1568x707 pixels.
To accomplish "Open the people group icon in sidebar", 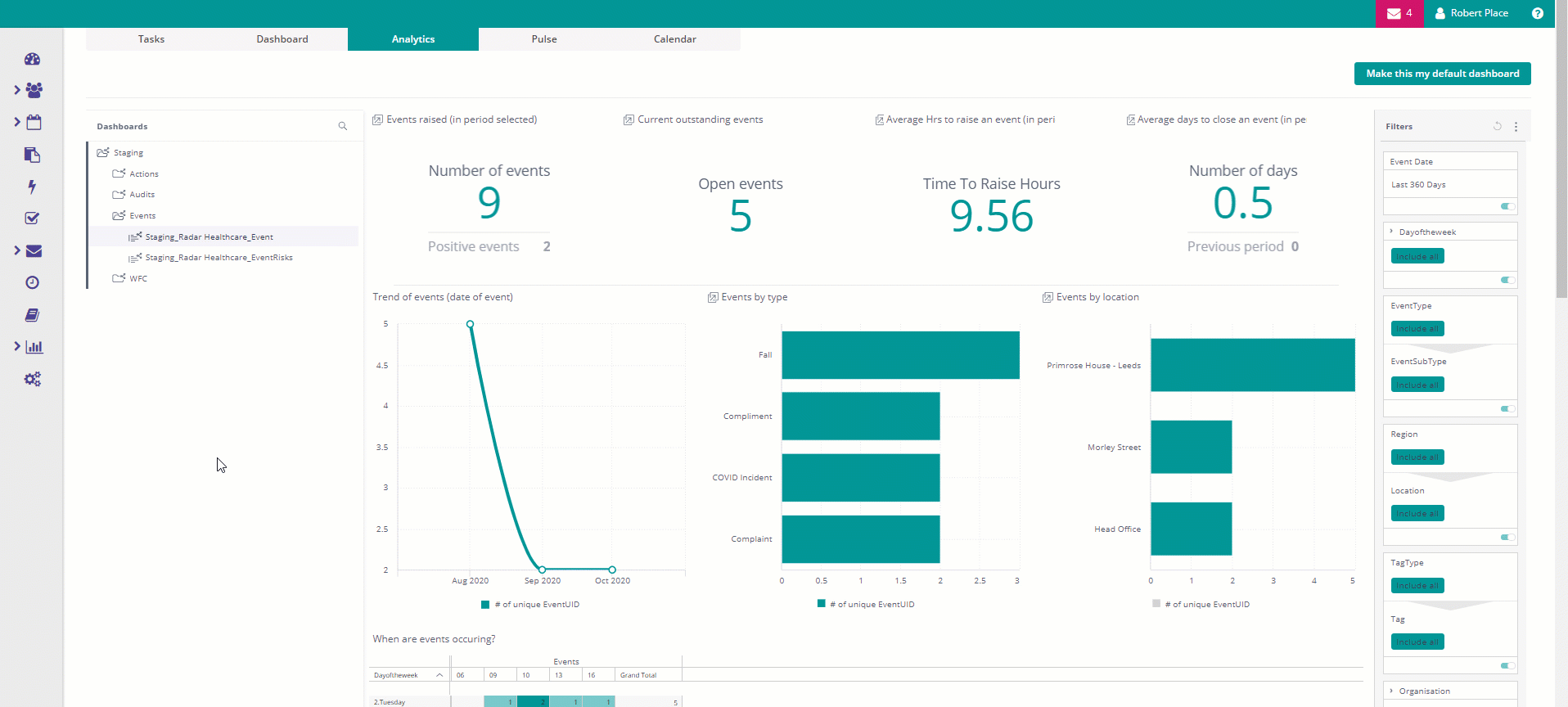I will pos(34,90).
